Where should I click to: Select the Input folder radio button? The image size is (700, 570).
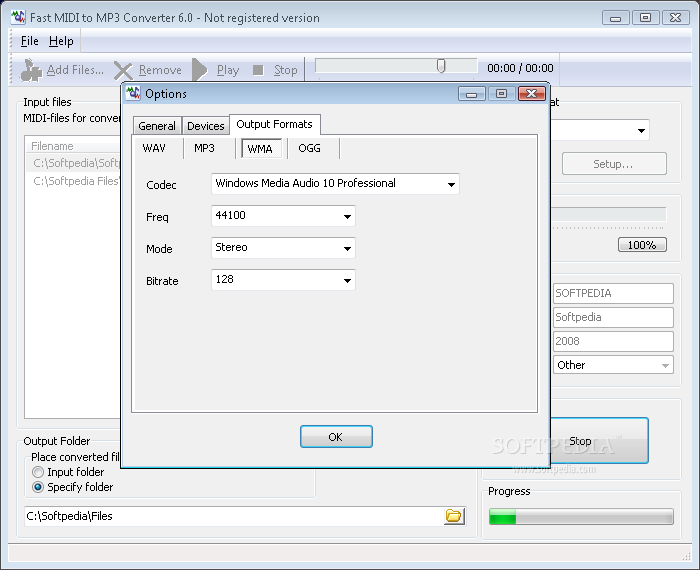[x=38, y=472]
